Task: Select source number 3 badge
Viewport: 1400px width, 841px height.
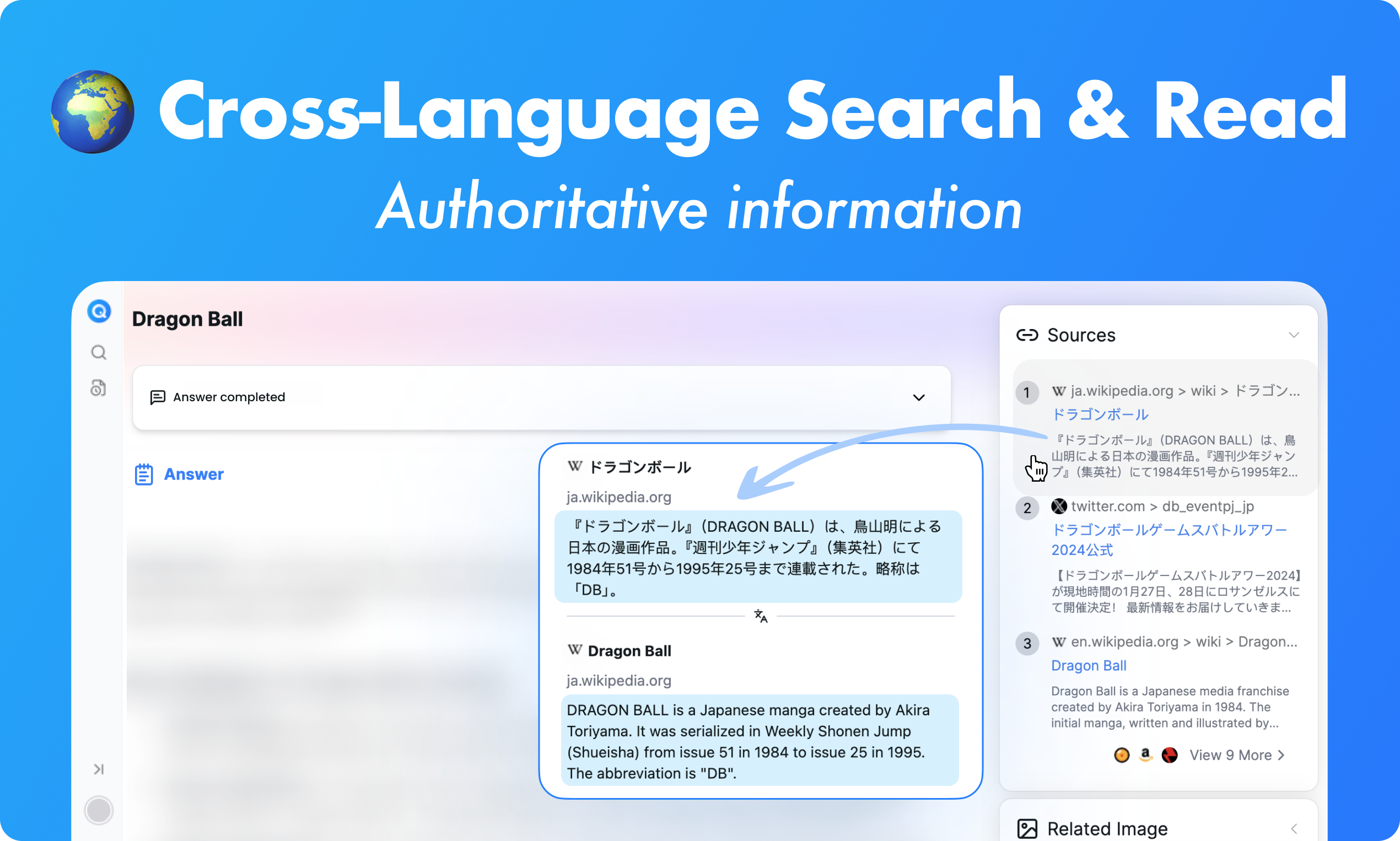Action: pyautogui.click(x=1027, y=643)
